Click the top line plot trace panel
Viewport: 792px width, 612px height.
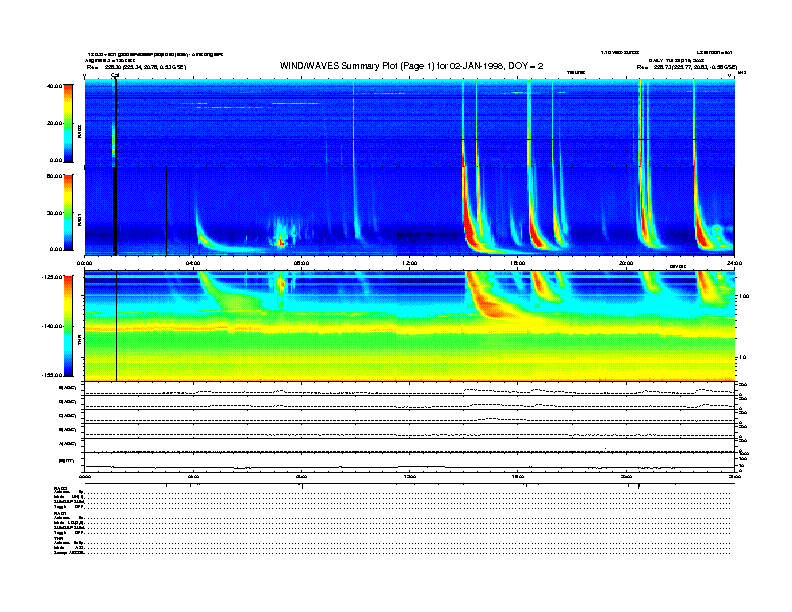(409, 389)
